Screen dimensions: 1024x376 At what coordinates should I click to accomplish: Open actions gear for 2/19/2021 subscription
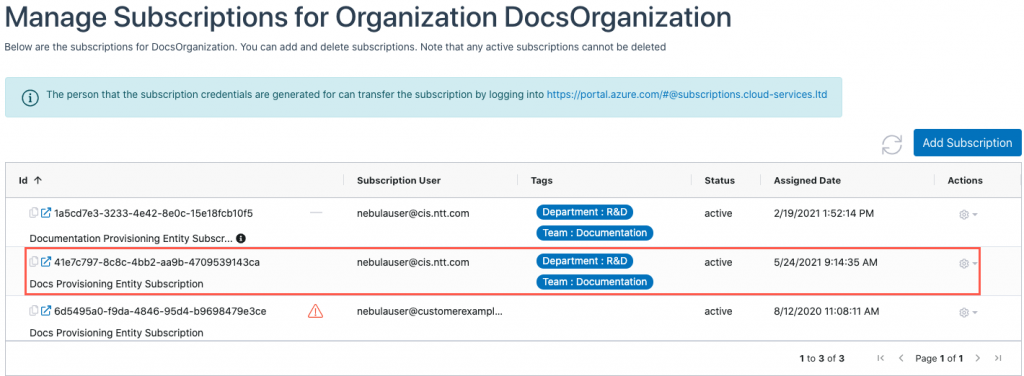point(967,214)
